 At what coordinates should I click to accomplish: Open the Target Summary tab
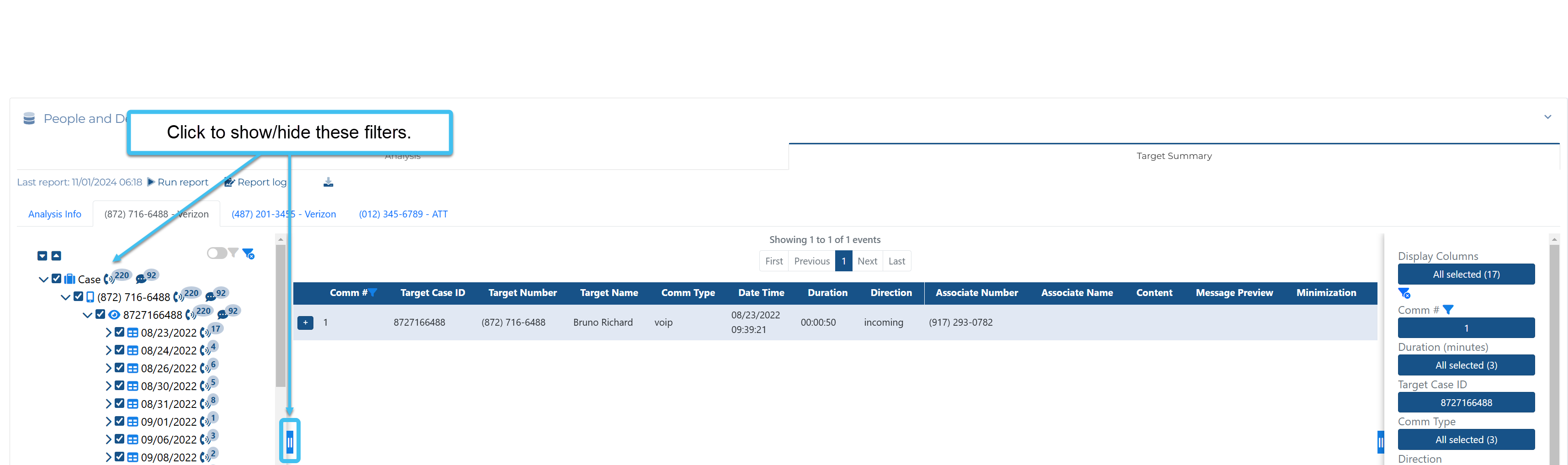click(1174, 156)
